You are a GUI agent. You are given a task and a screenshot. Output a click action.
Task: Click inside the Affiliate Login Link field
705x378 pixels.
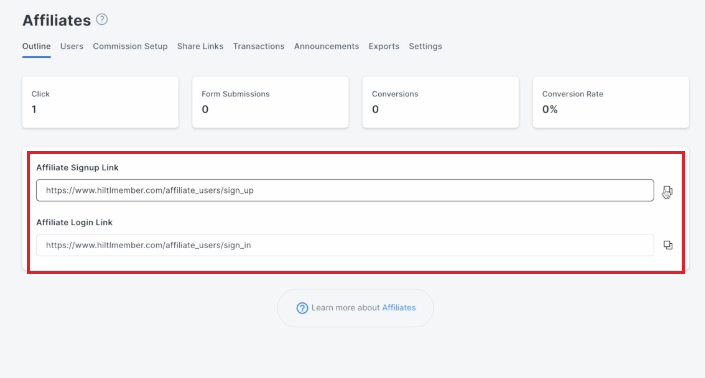(345, 245)
